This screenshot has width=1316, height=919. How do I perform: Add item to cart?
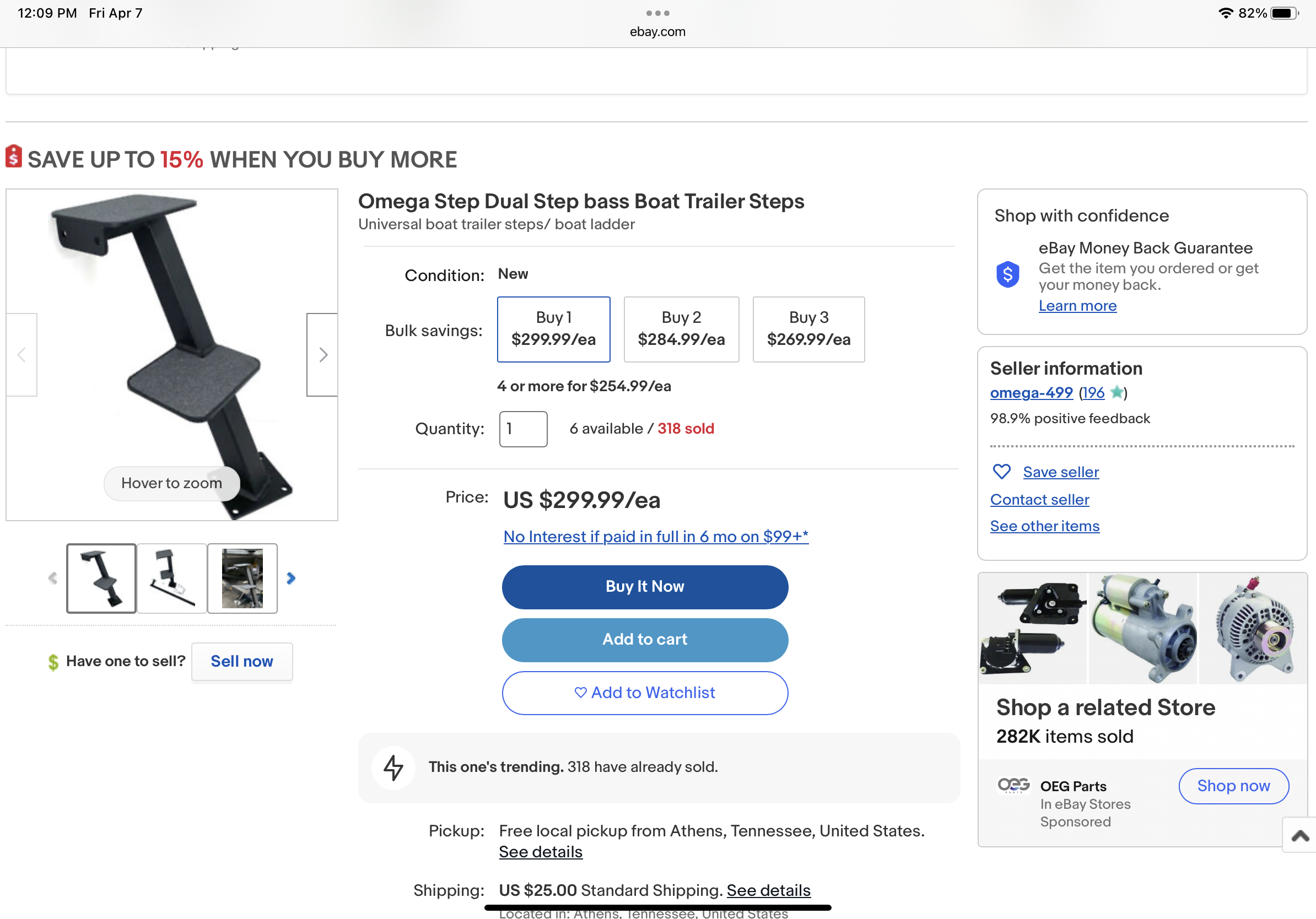pos(644,640)
